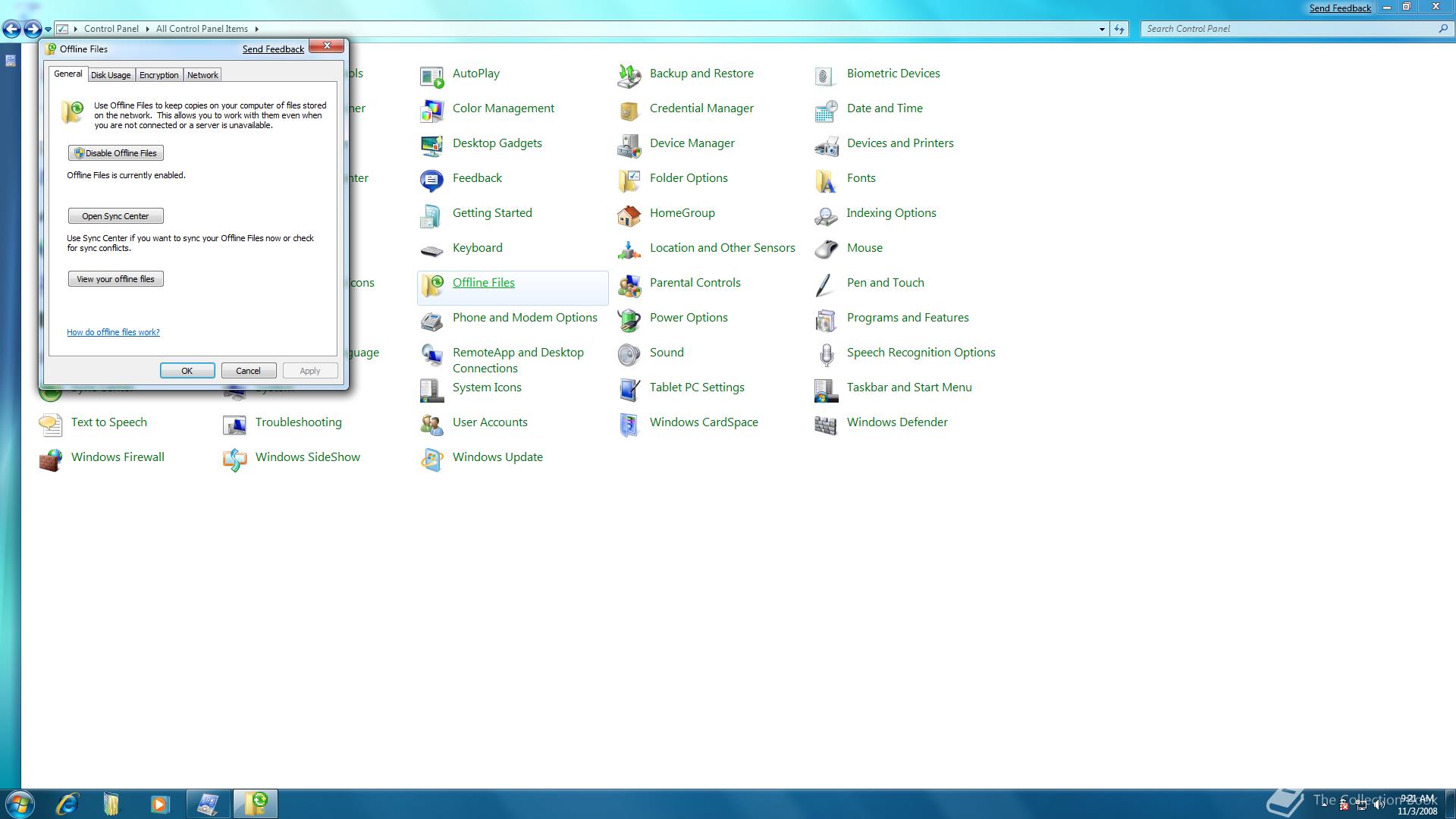Open RemoteApp and Desktop Connections link
The height and width of the screenshot is (819, 1456).
click(x=518, y=360)
